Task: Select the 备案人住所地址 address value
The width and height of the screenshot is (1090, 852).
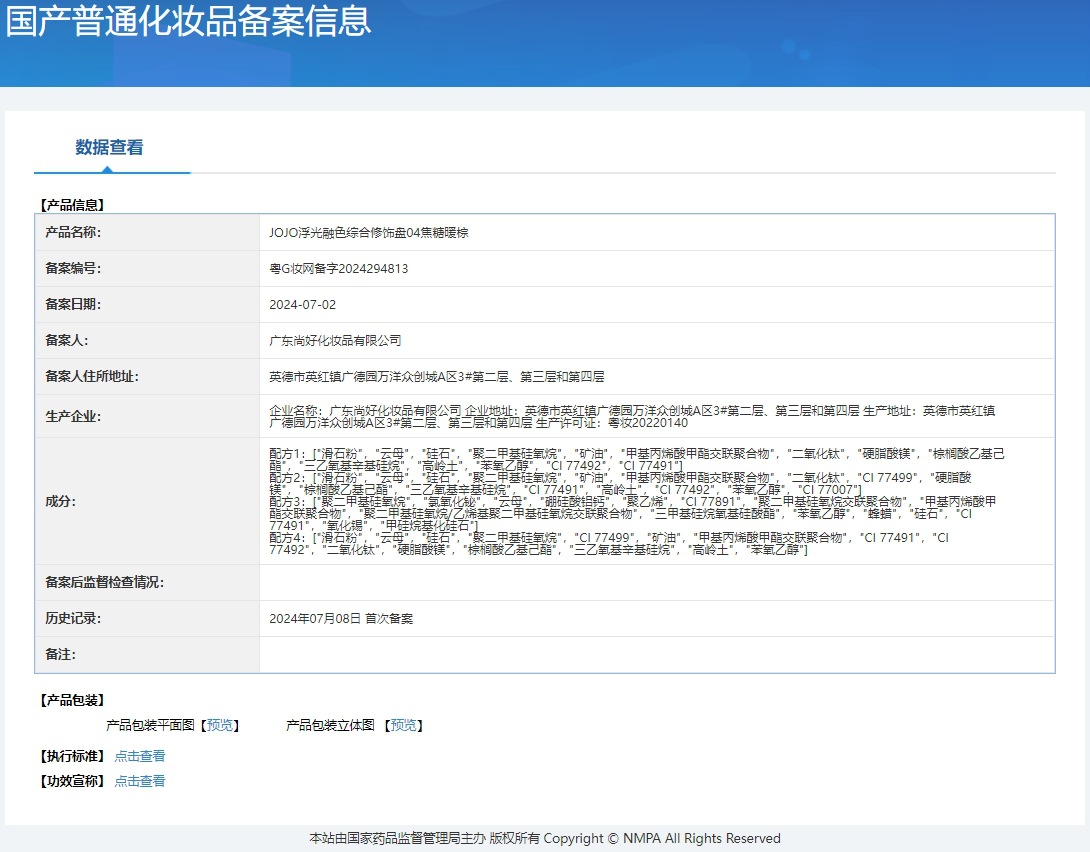Action: pyautogui.click(x=437, y=377)
